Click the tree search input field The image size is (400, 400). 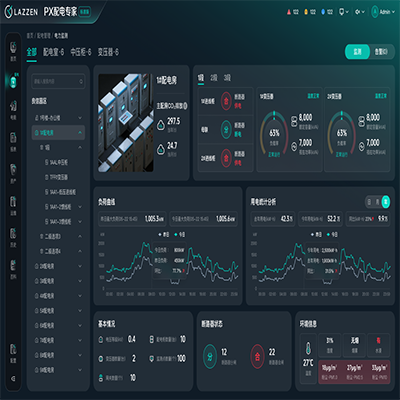click(x=58, y=81)
